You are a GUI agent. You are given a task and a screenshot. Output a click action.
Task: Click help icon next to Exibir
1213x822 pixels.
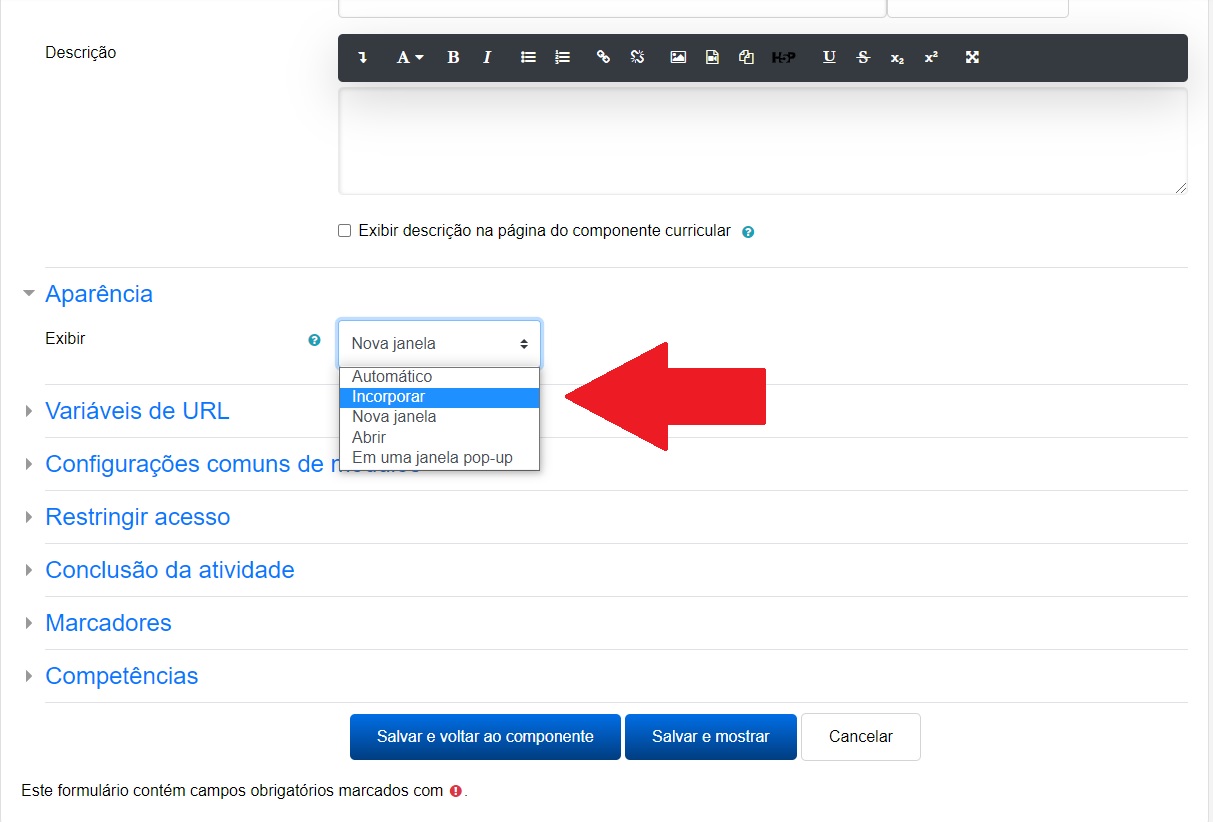[314, 340]
